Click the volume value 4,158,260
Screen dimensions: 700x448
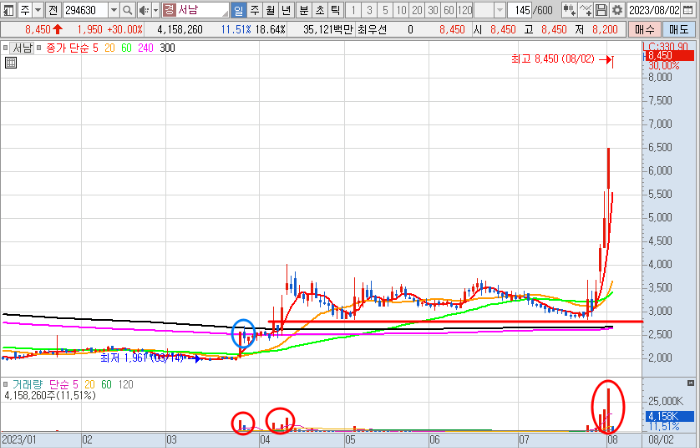pos(180,30)
